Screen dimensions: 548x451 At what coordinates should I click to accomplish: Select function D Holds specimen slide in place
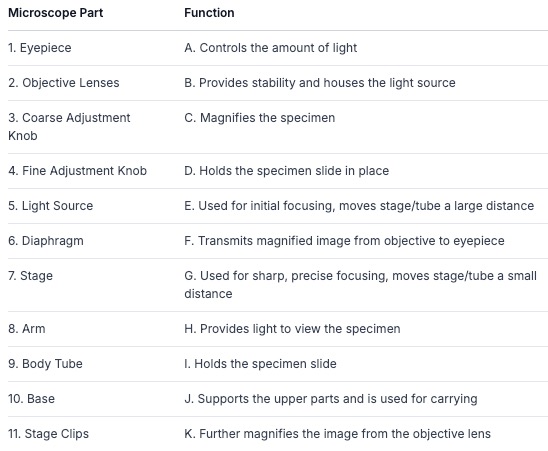point(287,171)
